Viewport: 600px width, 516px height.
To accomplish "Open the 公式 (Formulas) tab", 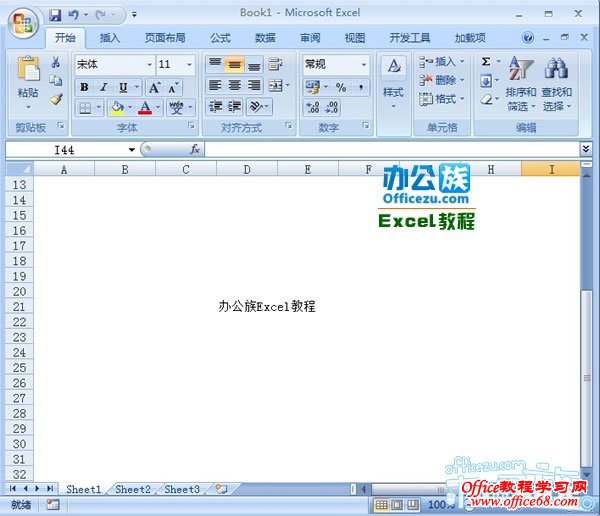I will click(220, 38).
